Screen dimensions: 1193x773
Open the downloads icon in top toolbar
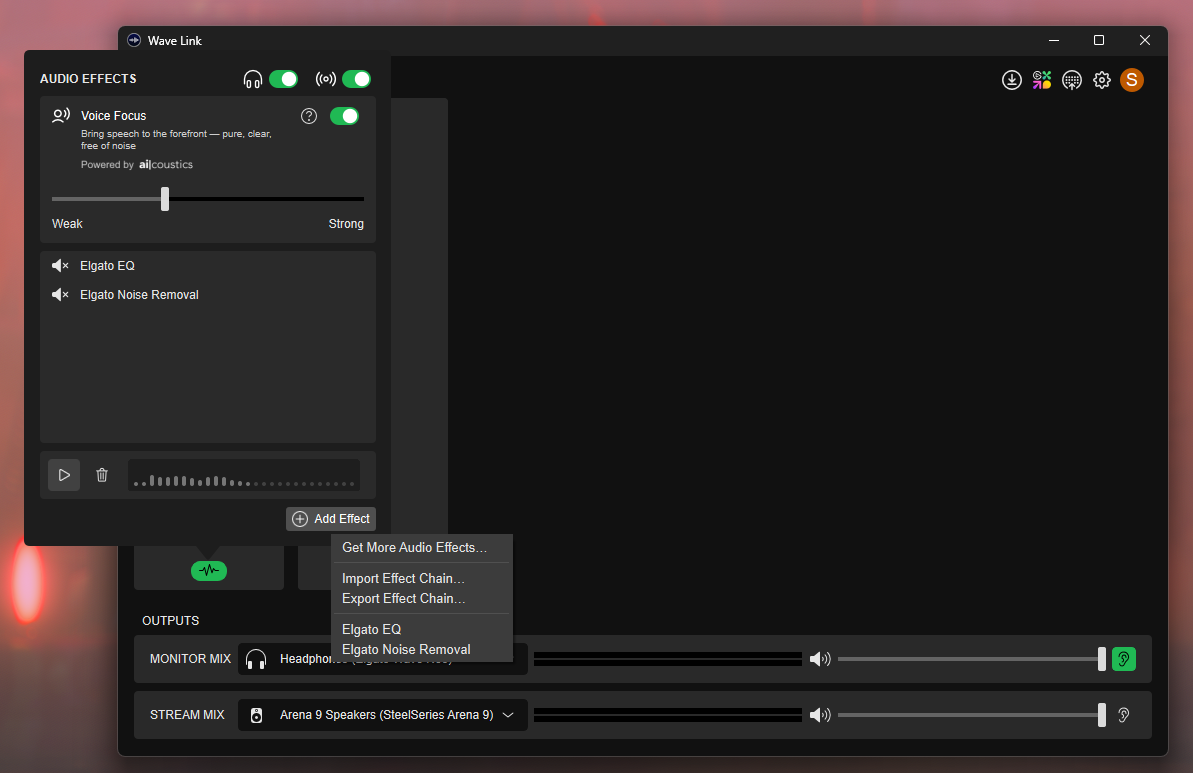click(x=1011, y=80)
